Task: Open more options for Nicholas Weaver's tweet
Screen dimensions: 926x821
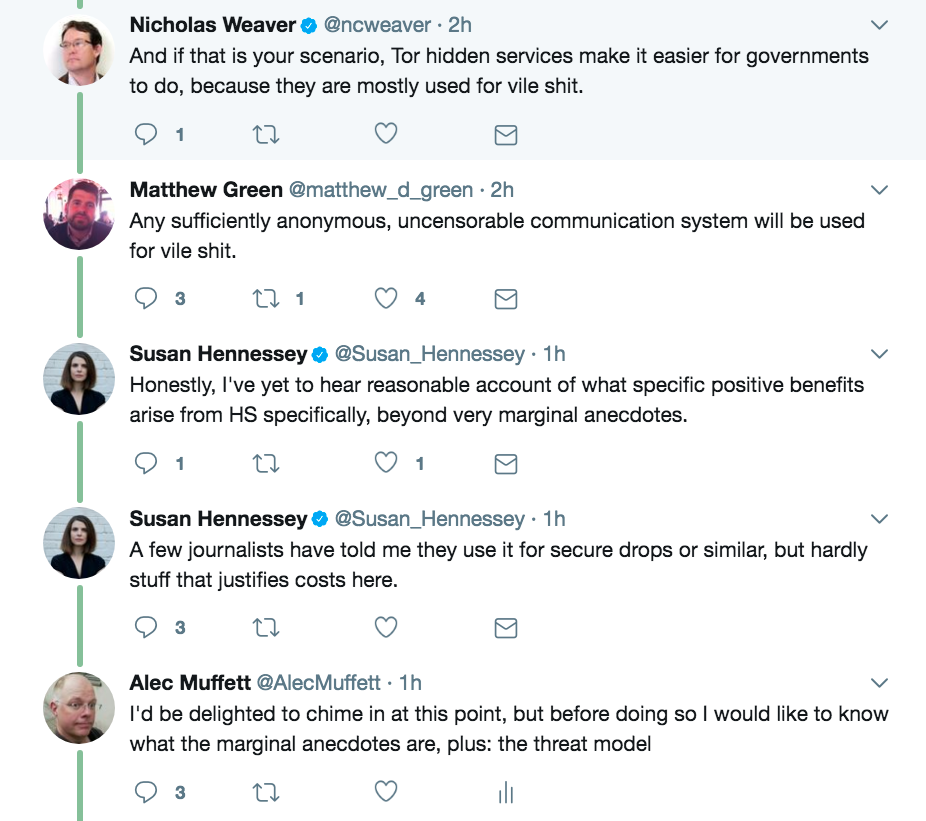Action: (x=879, y=25)
